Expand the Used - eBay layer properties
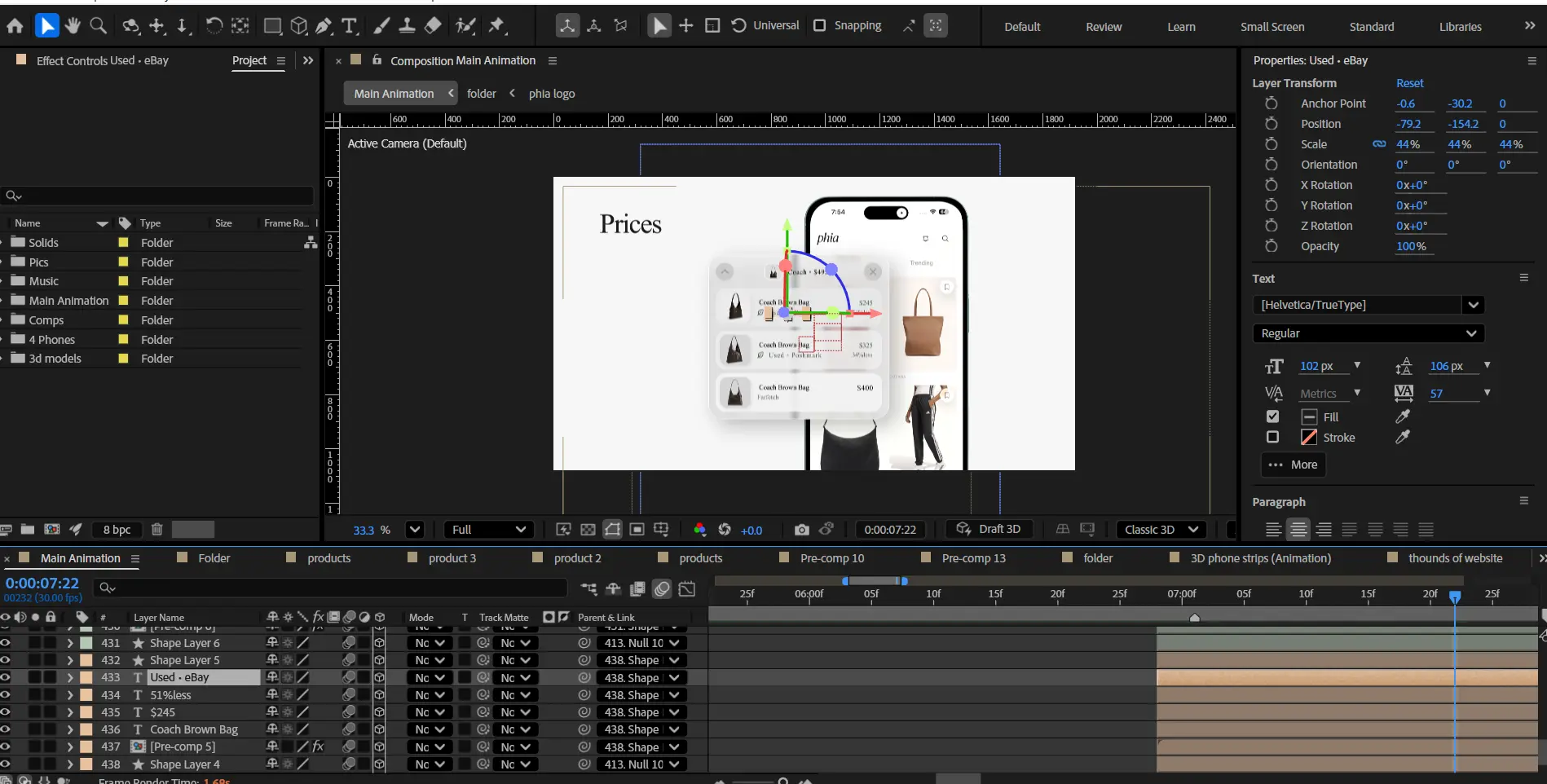The image size is (1547, 784). (x=70, y=677)
